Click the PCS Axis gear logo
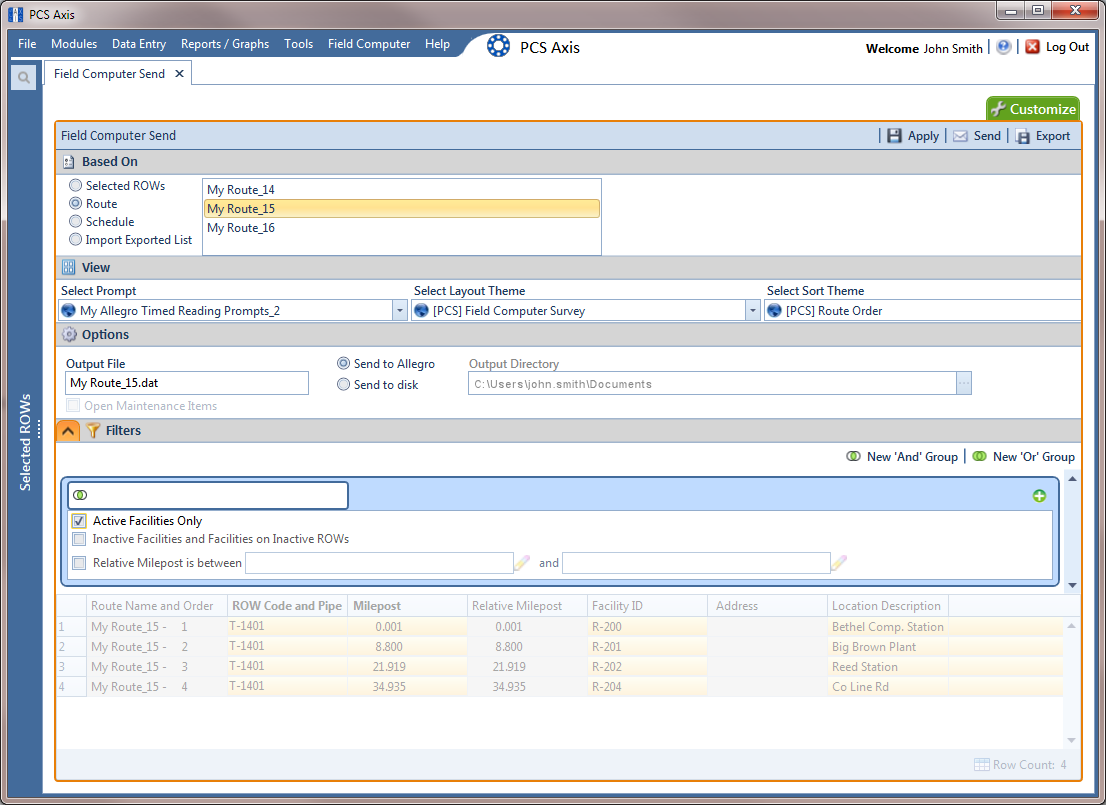 [498, 46]
